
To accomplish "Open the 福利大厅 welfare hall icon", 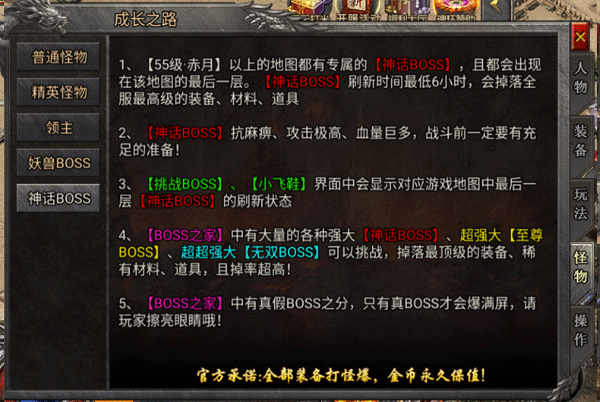I will point(407,10).
